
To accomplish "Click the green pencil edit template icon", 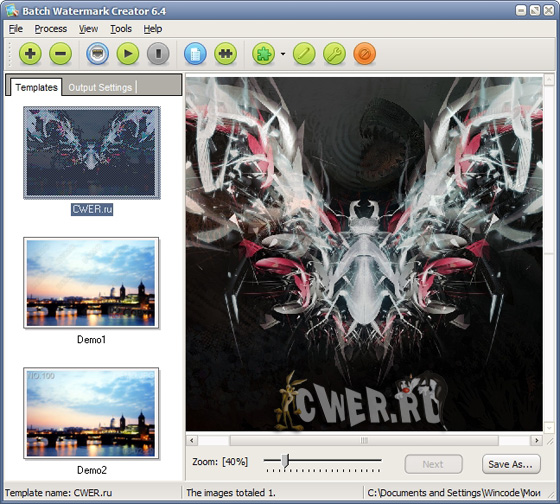I will tap(304, 54).
